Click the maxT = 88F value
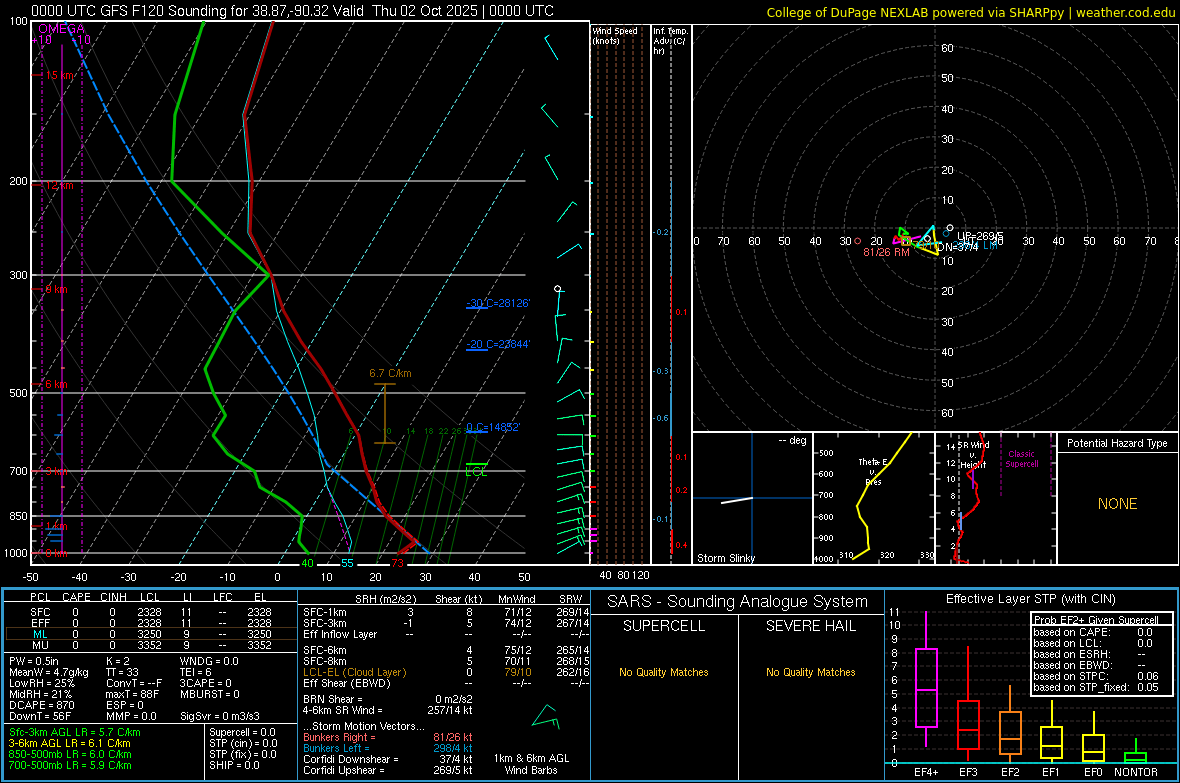This screenshot has height=783, width=1180. point(132,694)
